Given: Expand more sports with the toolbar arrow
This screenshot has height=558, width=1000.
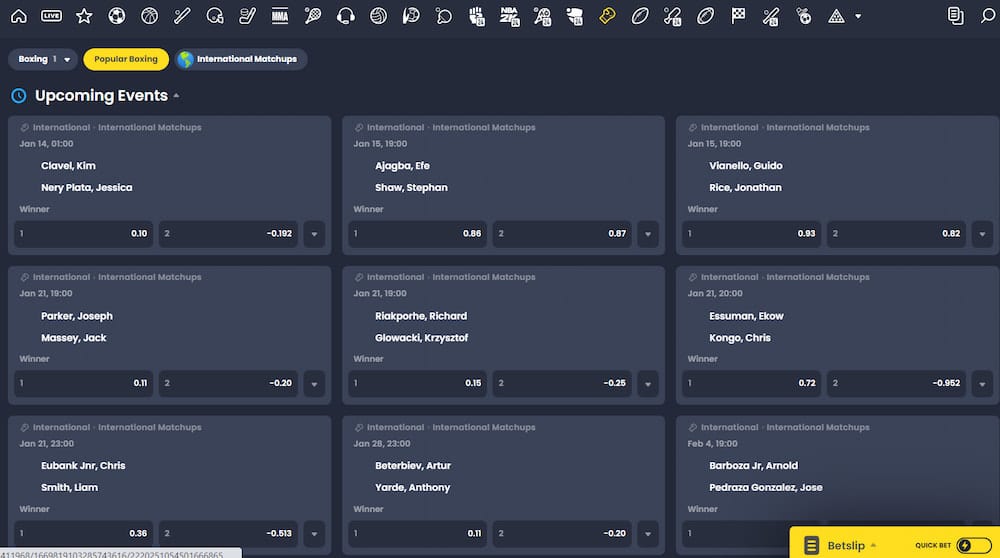Looking at the screenshot, I should (x=858, y=17).
